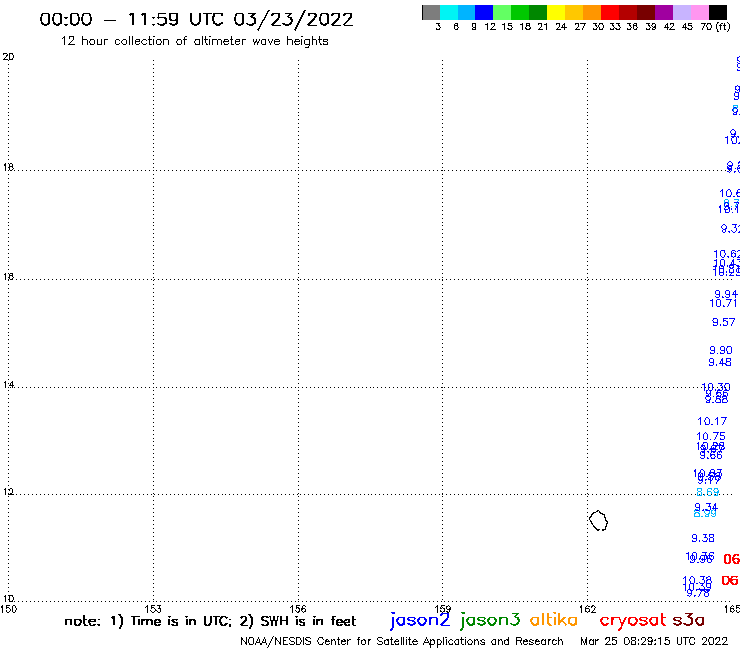Screen dimensions: 740x650
Task: Select the dark red s3a satellite label
Action: (689, 620)
